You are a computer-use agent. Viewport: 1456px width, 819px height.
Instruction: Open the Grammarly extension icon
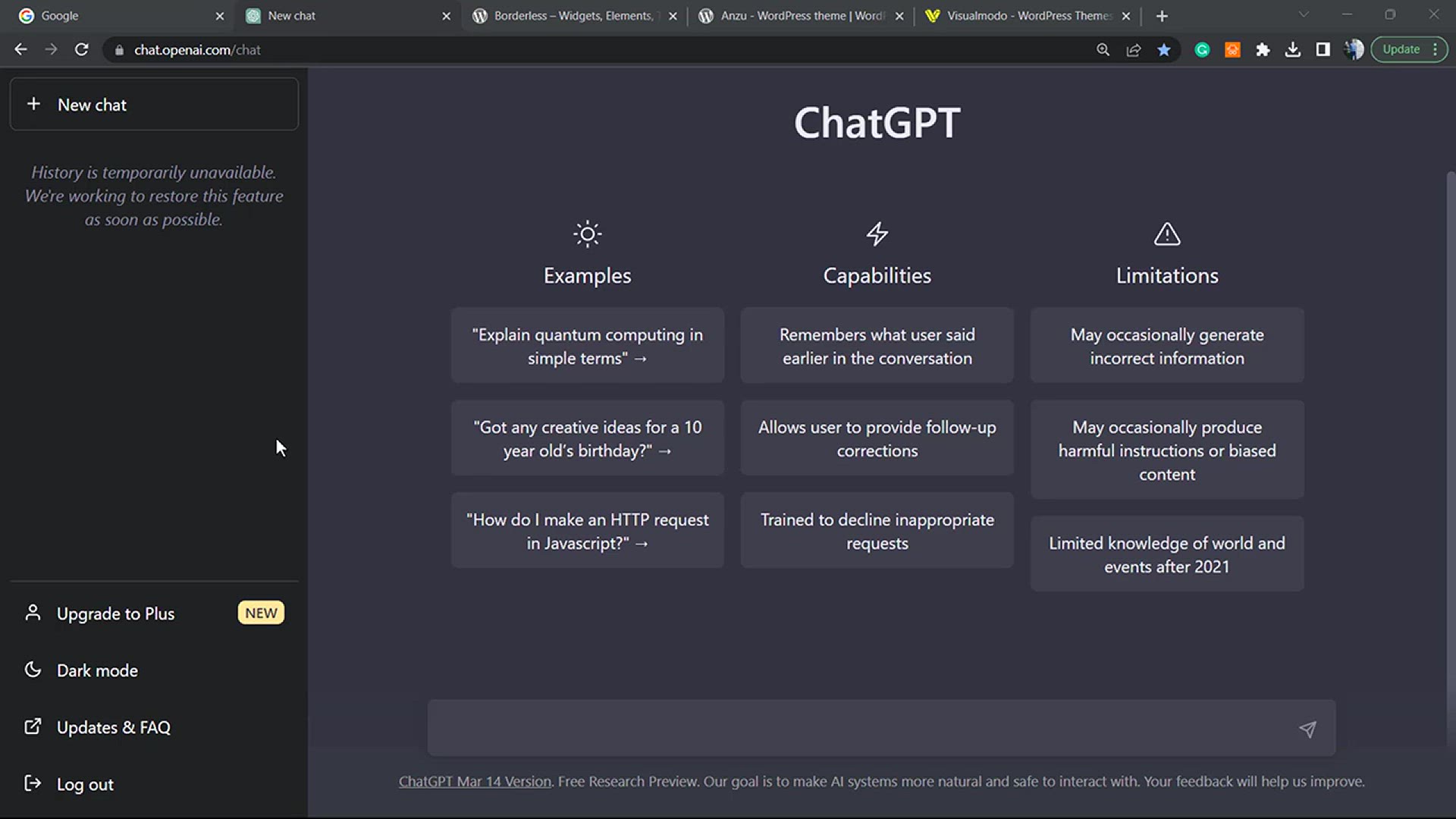point(1202,49)
